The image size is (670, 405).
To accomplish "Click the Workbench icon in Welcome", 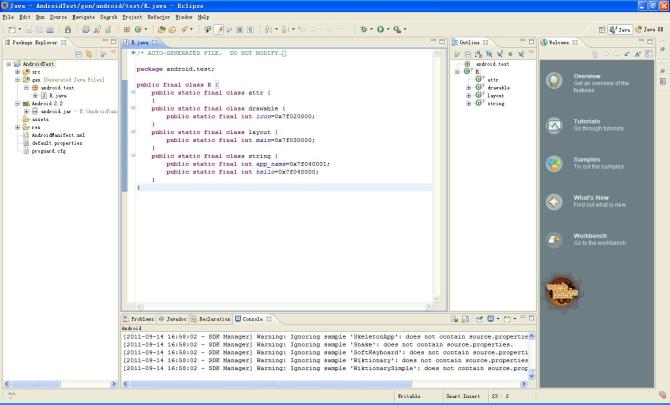I will [x=553, y=239].
